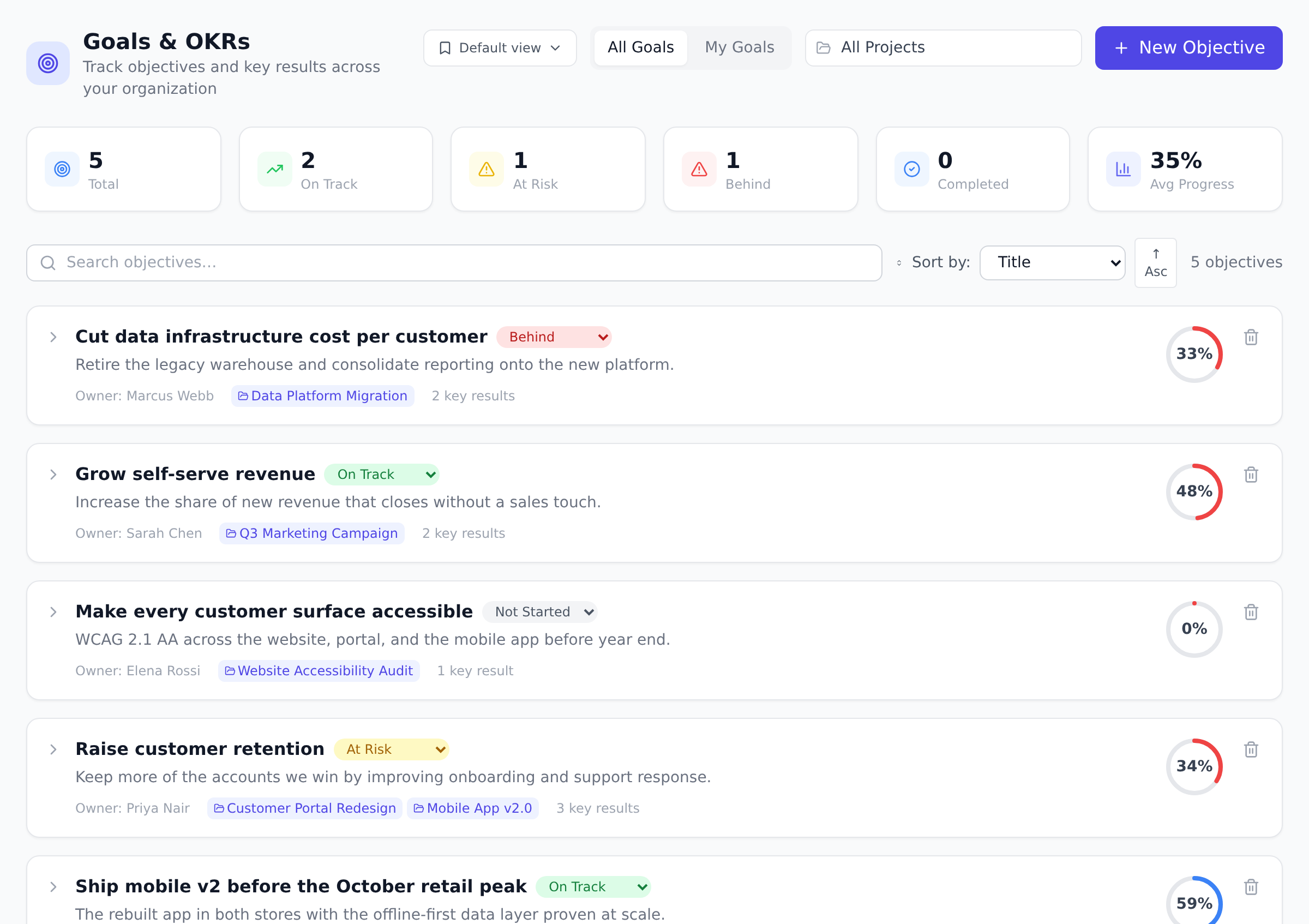Image resolution: width=1309 pixels, height=924 pixels.
Task: Click the sort arrows icon beside Sort by
Action: click(899, 263)
